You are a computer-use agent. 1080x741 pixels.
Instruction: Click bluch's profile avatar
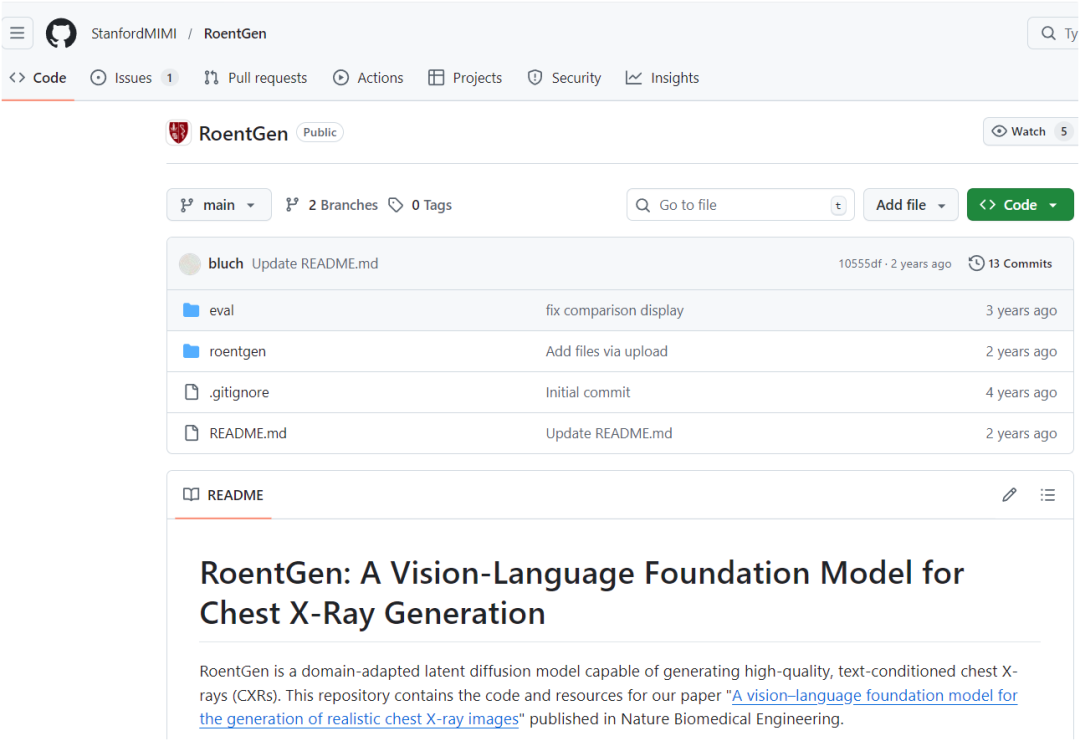click(x=189, y=264)
